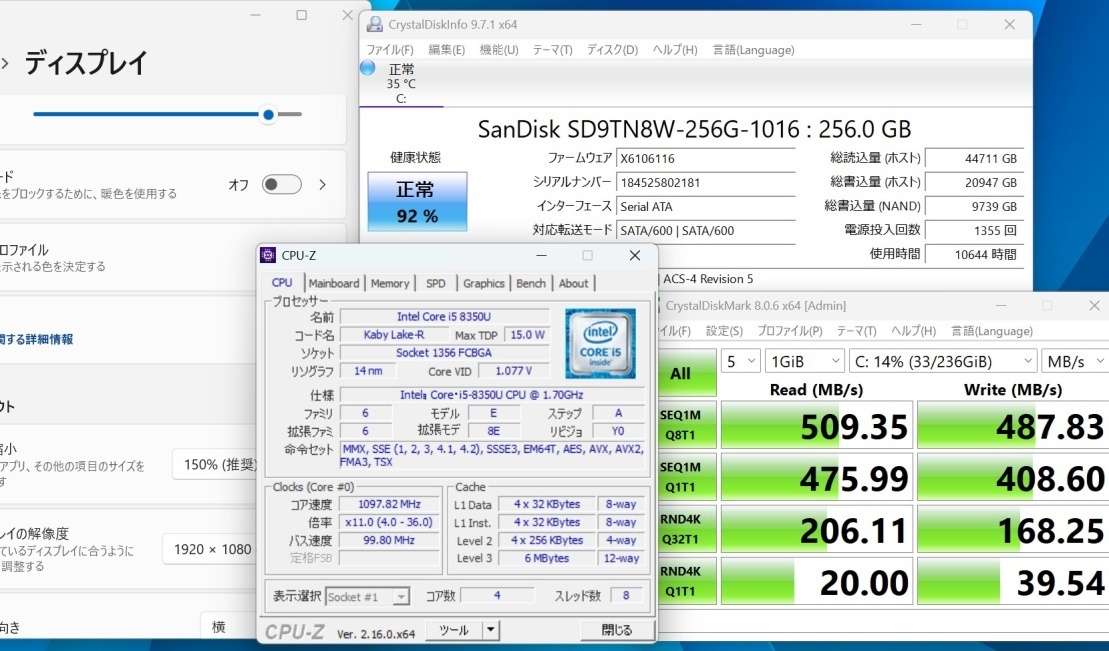Viewport: 1109px width, 651px height.
Task: Open night light settings via chevron arrow
Action: [x=323, y=184]
